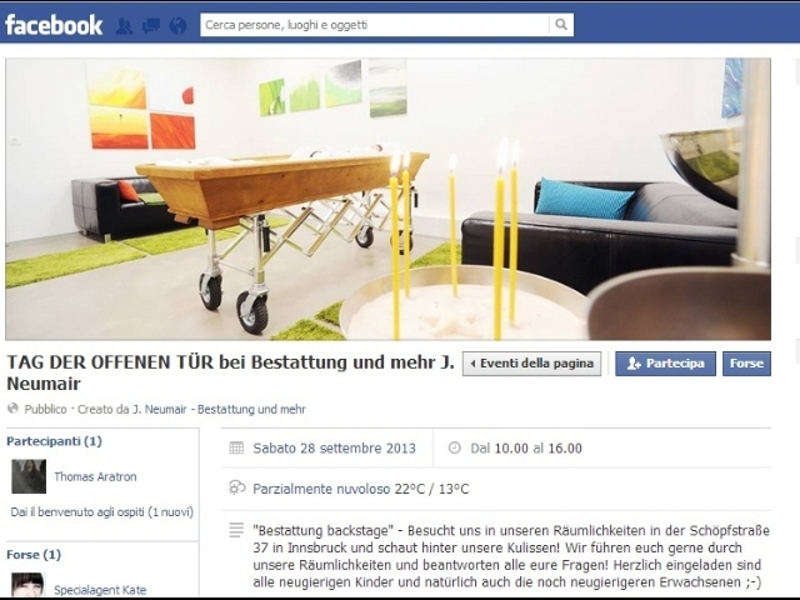
Task: Open Partecipanti (1) list
Action: tap(54, 441)
